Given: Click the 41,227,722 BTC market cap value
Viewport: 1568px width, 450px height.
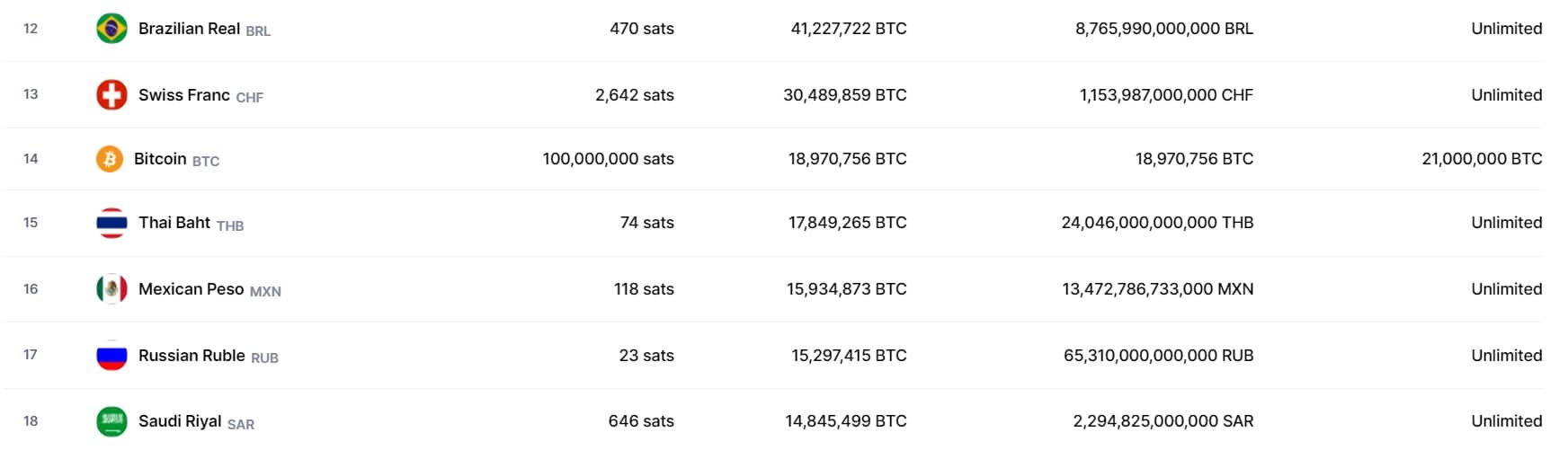Looking at the screenshot, I should tap(848, 29).
